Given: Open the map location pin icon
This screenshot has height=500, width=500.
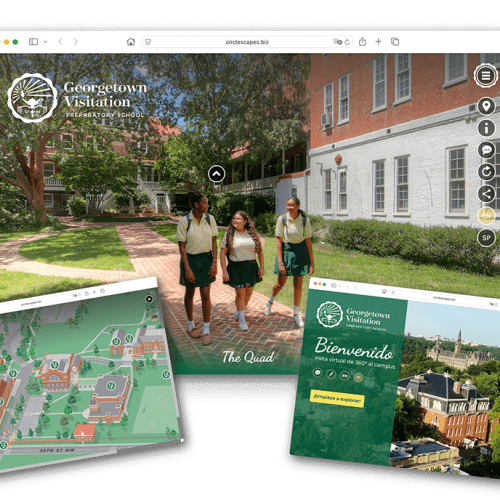Looking at the screenshot, I should click(486, 106).
